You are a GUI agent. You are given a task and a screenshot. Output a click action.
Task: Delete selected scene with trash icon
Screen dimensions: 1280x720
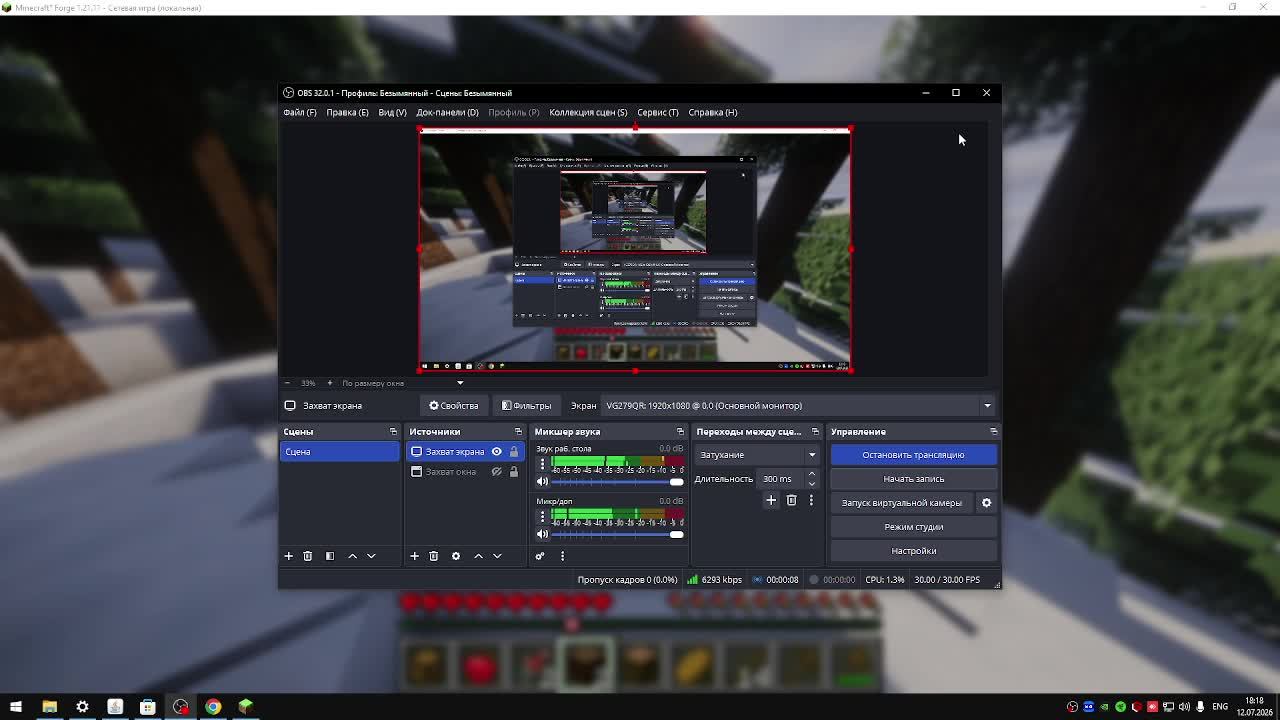(307, 556)
